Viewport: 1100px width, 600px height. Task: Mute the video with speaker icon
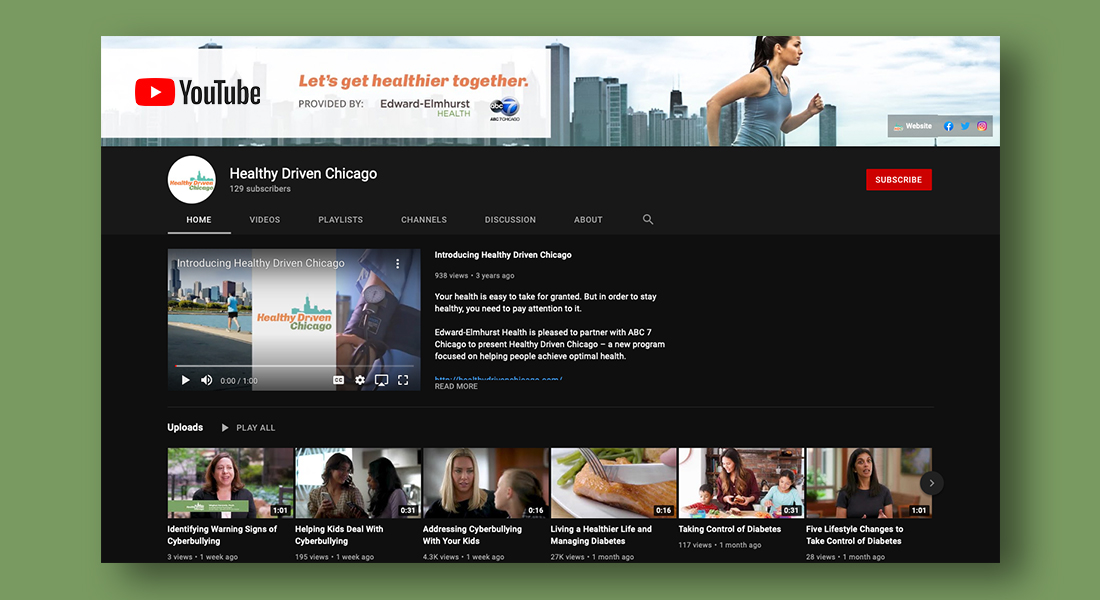pos(207,380)
